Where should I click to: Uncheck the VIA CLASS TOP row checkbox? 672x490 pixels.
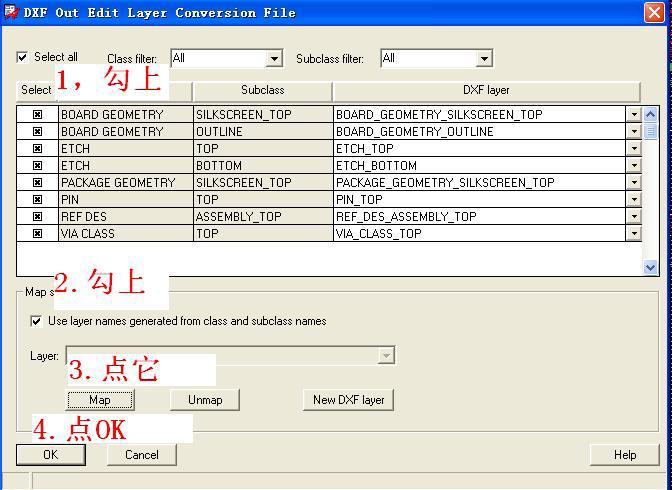point(37,234)
